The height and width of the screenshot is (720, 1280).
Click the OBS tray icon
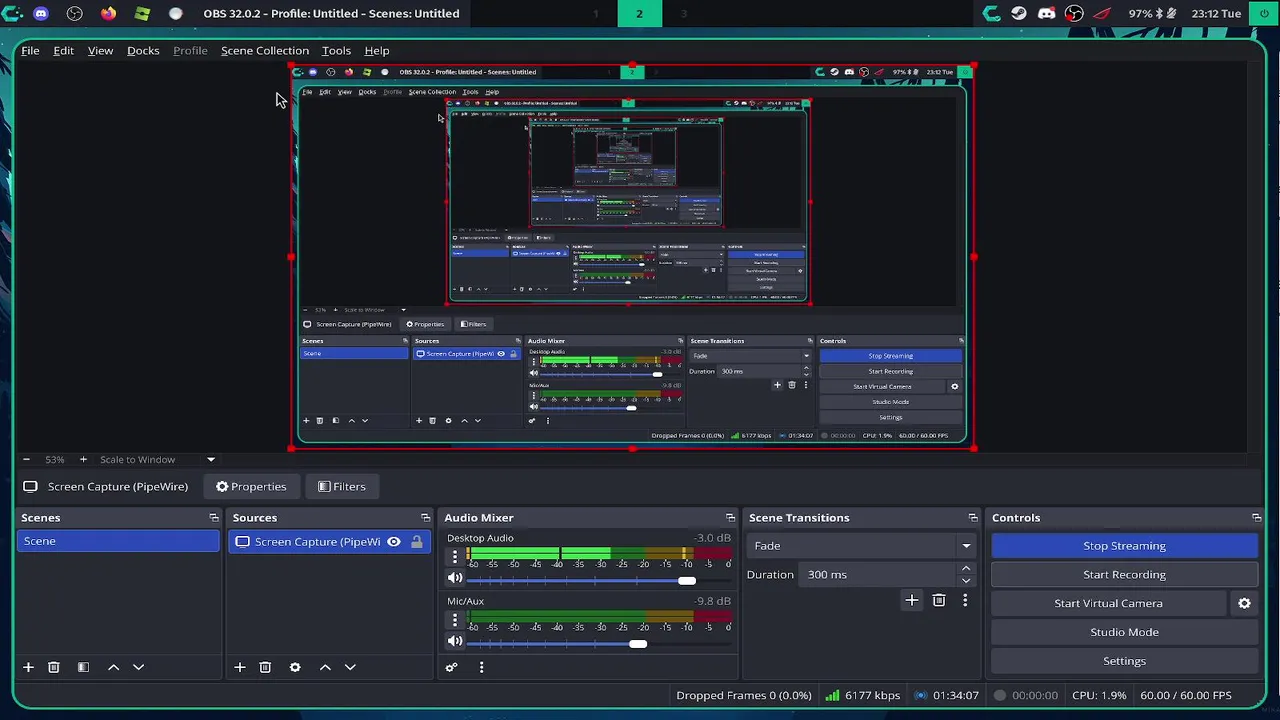click(x=1074, y=13)
